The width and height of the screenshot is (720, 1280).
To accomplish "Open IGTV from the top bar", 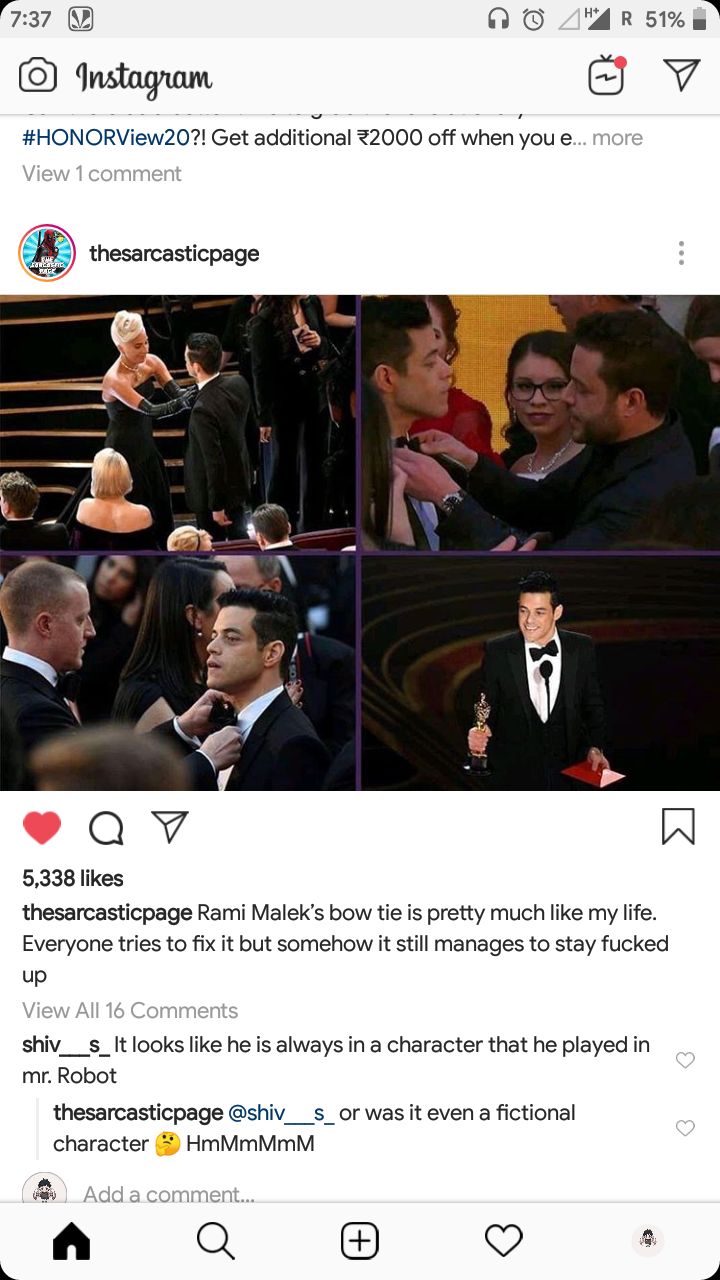I will (607, 76).
